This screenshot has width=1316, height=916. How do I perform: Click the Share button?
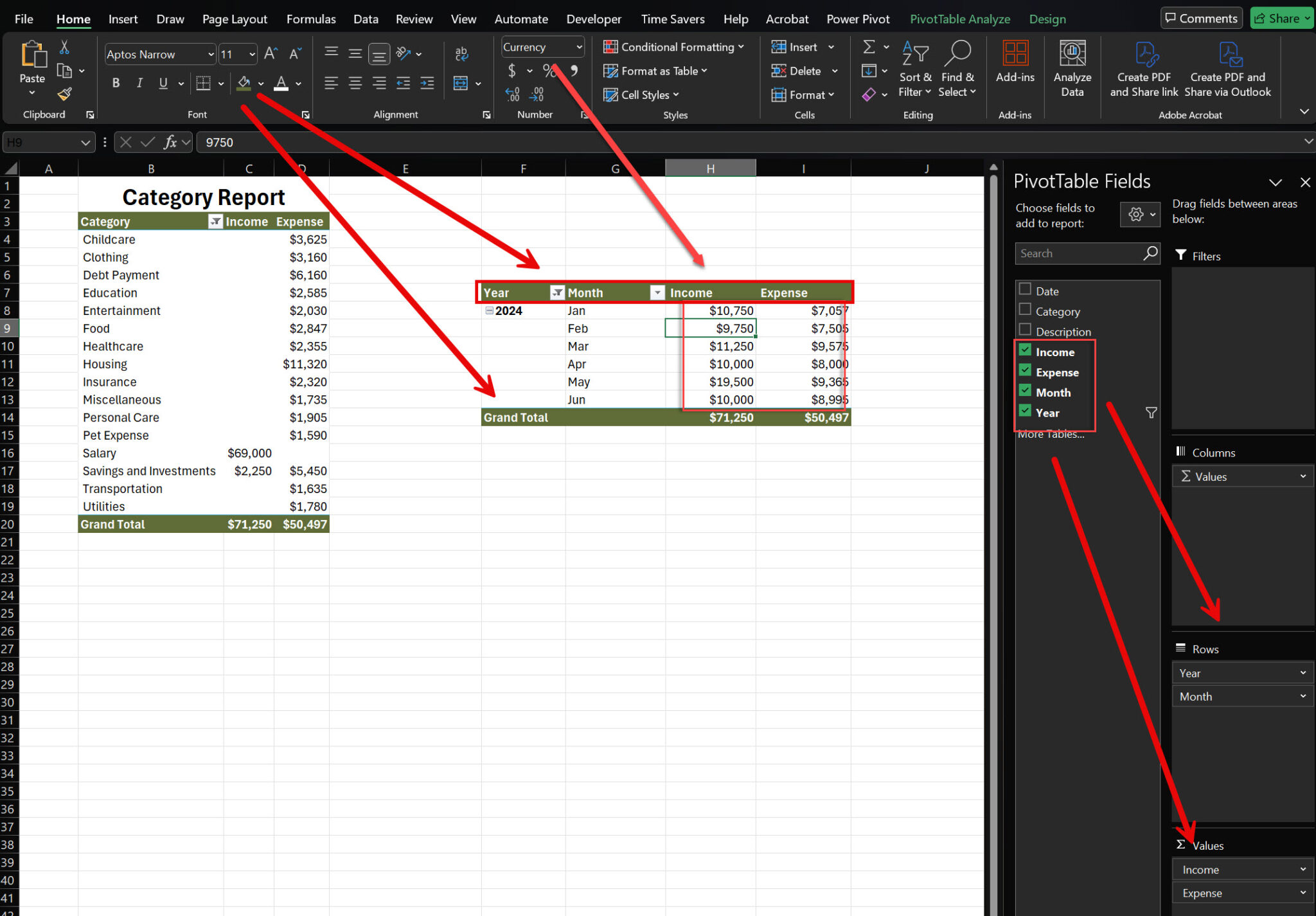point(1280,17)
